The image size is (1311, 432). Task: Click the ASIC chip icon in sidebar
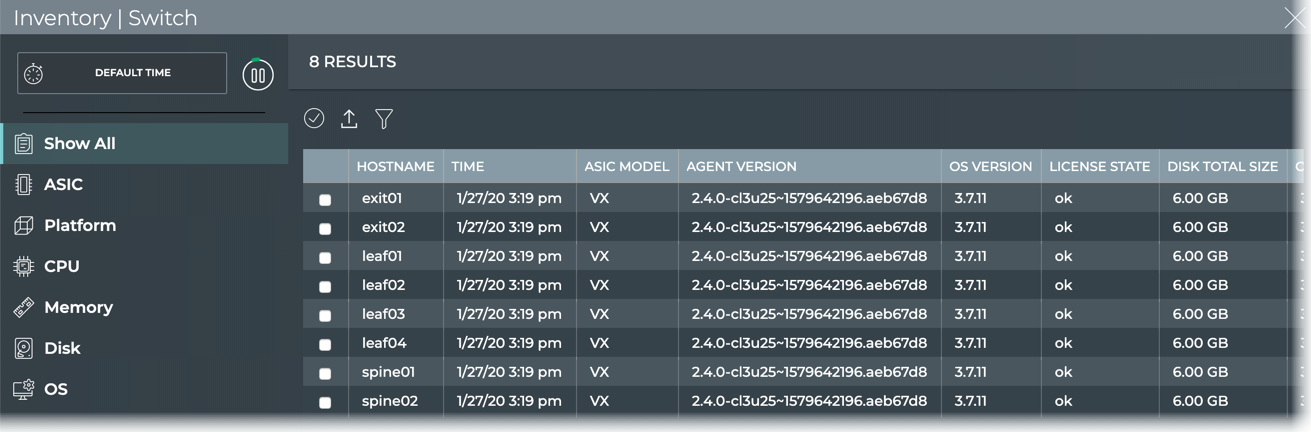[x=24, y=184]
